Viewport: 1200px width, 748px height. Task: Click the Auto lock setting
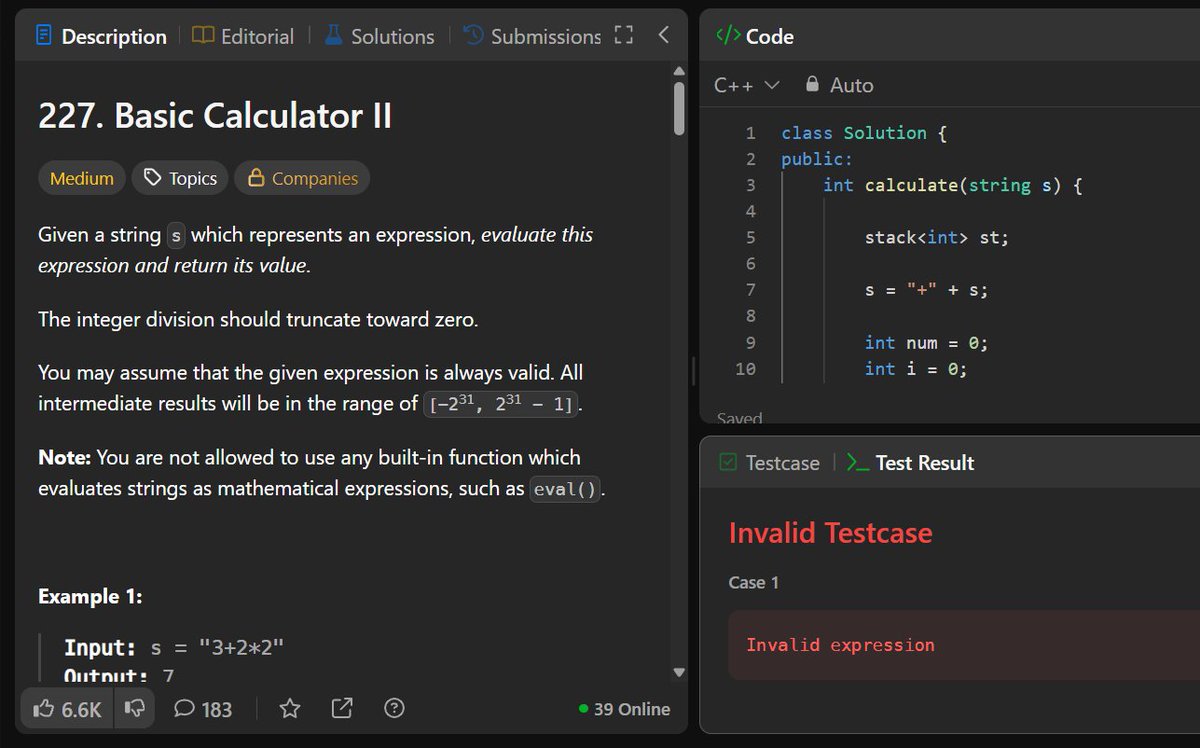(x=840, y=85)
